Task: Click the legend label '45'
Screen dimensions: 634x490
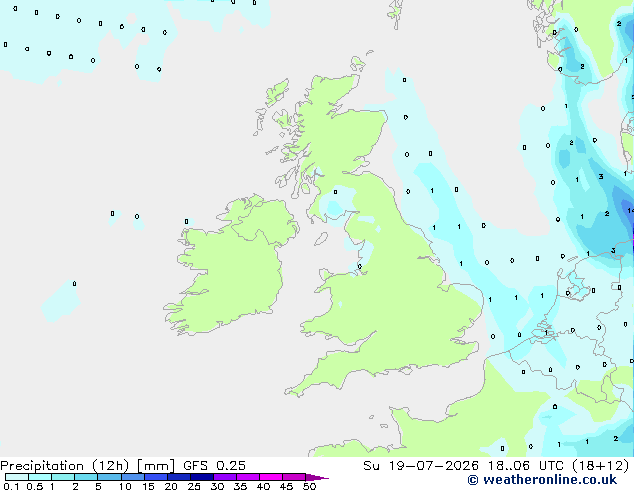Action: click(x=286, y=486)
